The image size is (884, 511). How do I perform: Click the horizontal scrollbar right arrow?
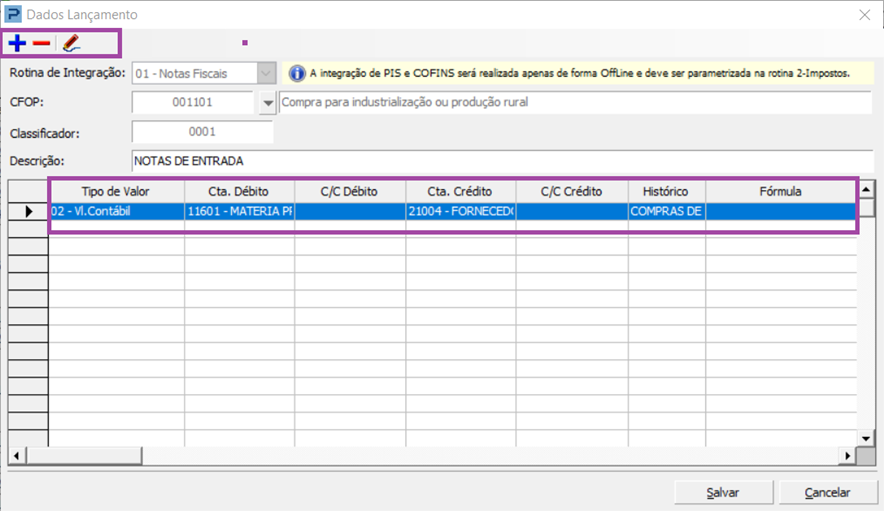[847, 456]
